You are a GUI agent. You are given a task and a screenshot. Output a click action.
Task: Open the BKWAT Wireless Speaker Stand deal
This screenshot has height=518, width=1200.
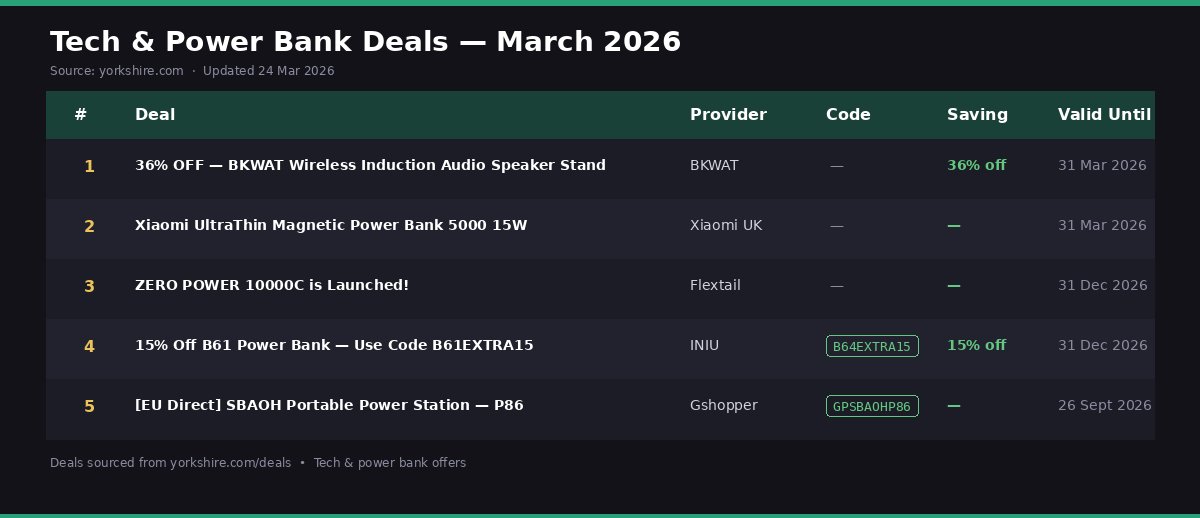point(370,165)
